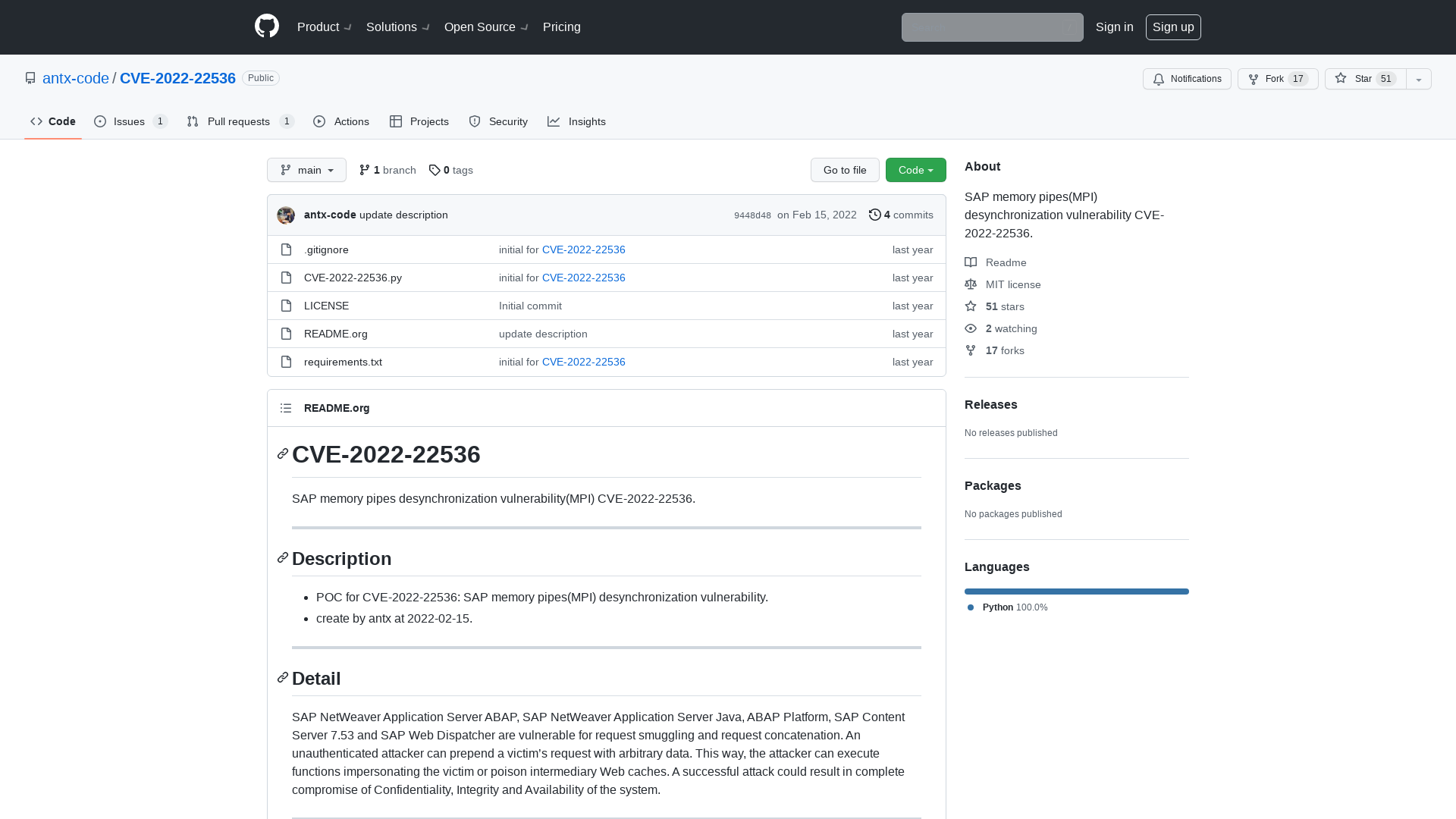Screen dimensions: 1456x819
Task: Click the Sign in link
Action: click(x=1115, y=27)
